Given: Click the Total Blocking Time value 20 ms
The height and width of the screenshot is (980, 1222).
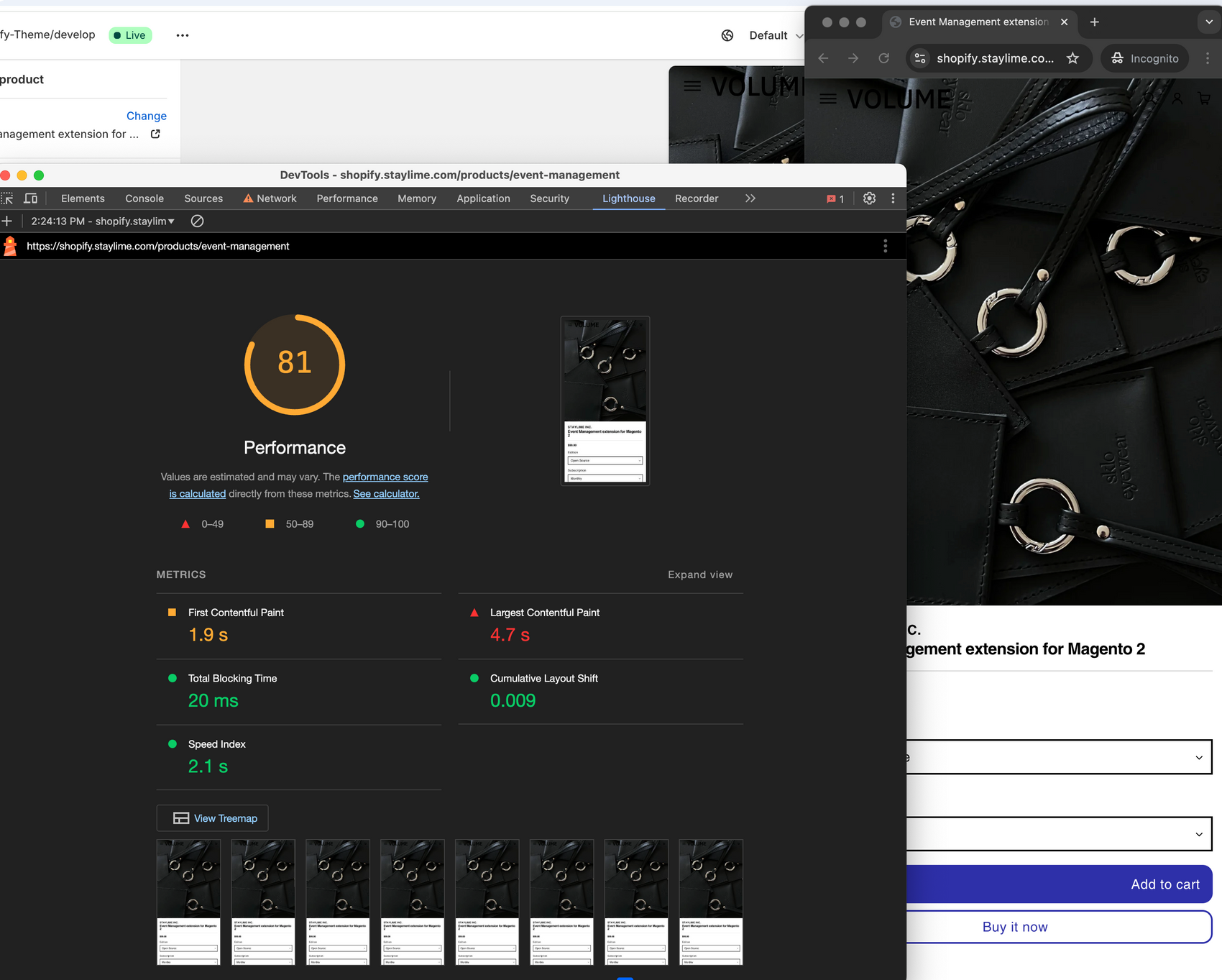Looking at the screenshot, I should click(x=213, y=701).
